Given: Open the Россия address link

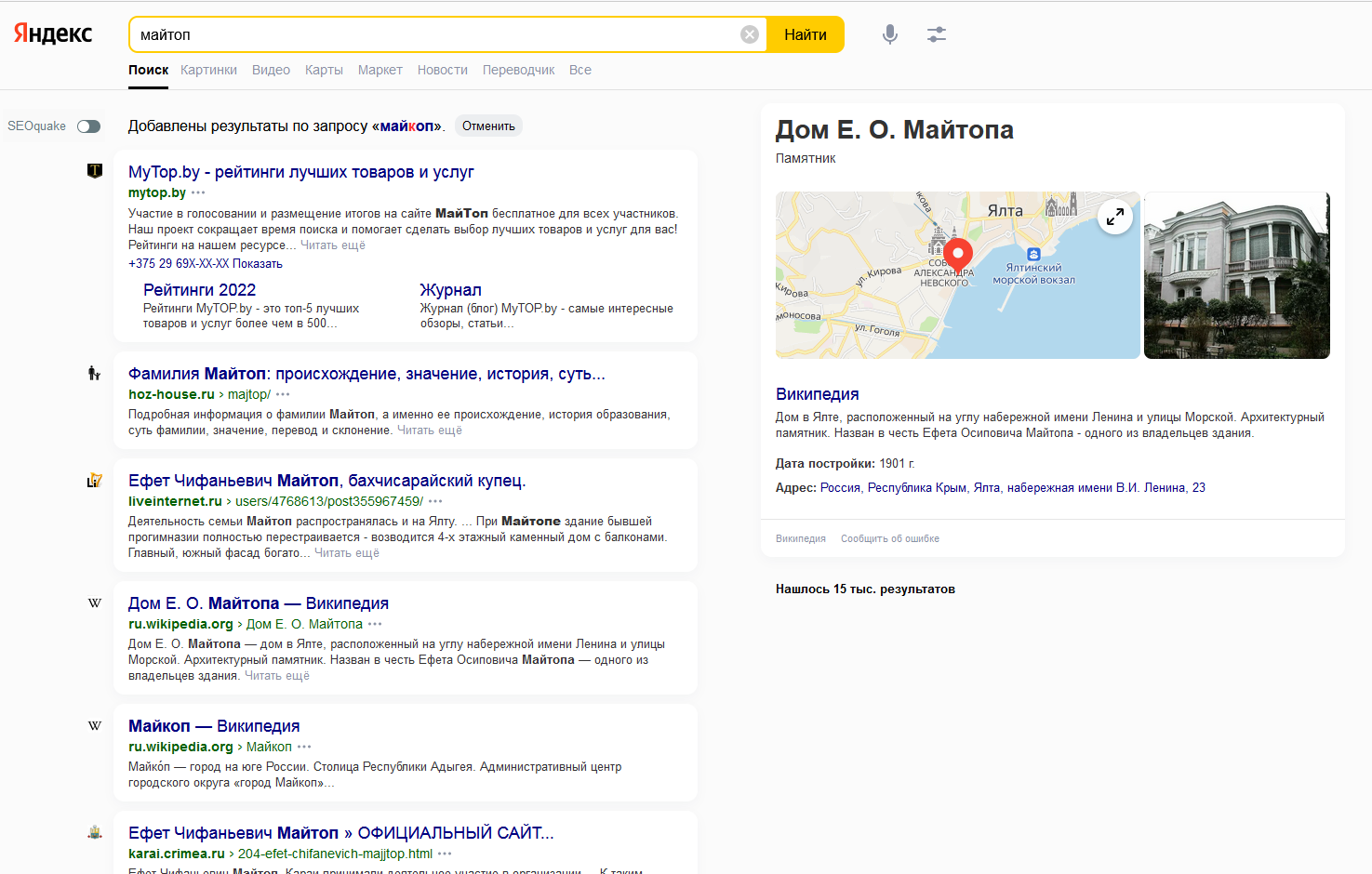Looking at the screenshot, I should pos(841,487).
